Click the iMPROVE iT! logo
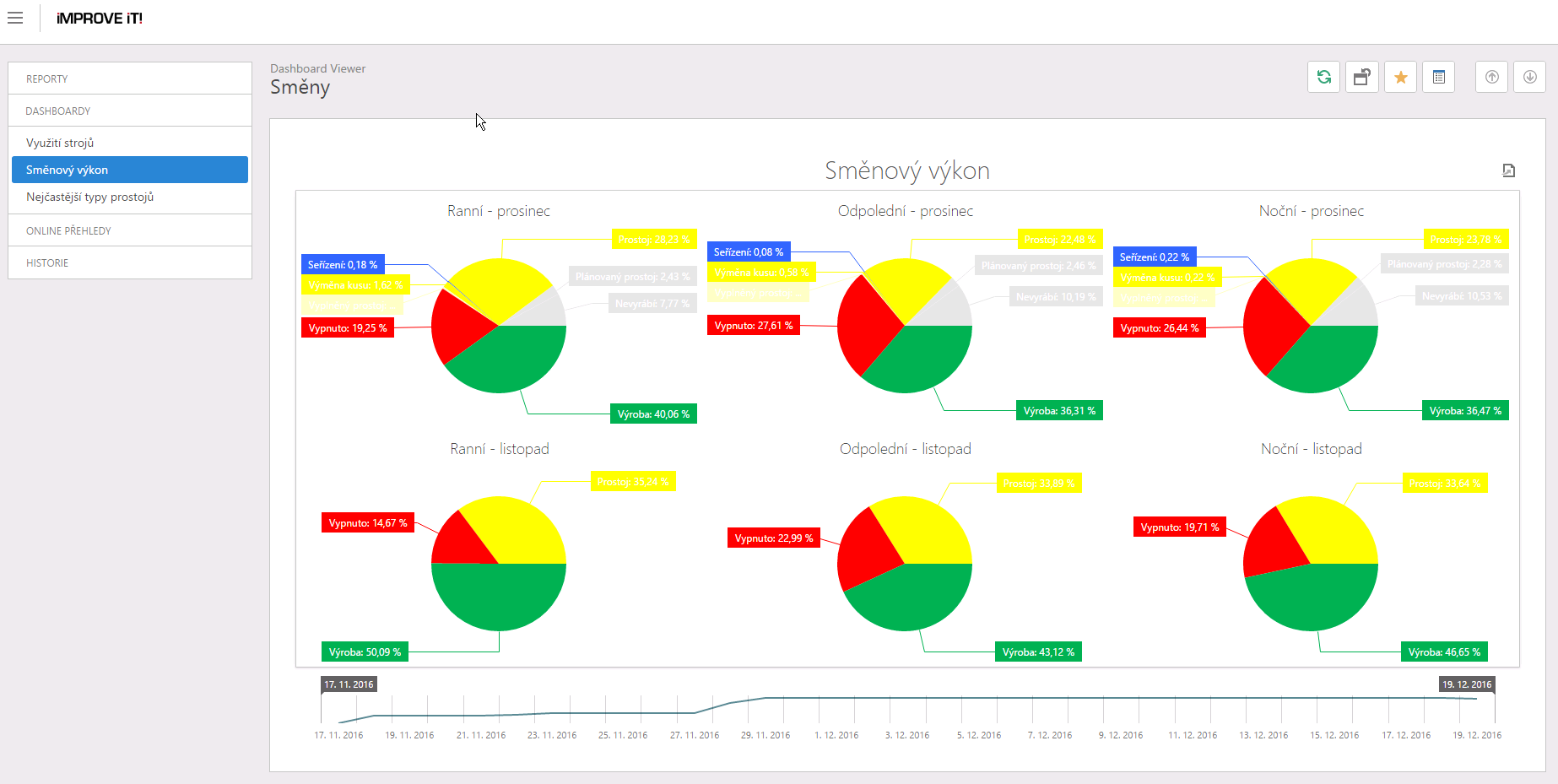 [99, 19]
